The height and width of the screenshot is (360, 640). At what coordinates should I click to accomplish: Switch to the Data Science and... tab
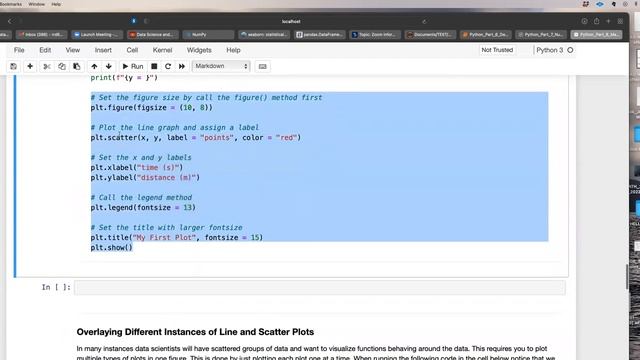click(x=152, y=35)
